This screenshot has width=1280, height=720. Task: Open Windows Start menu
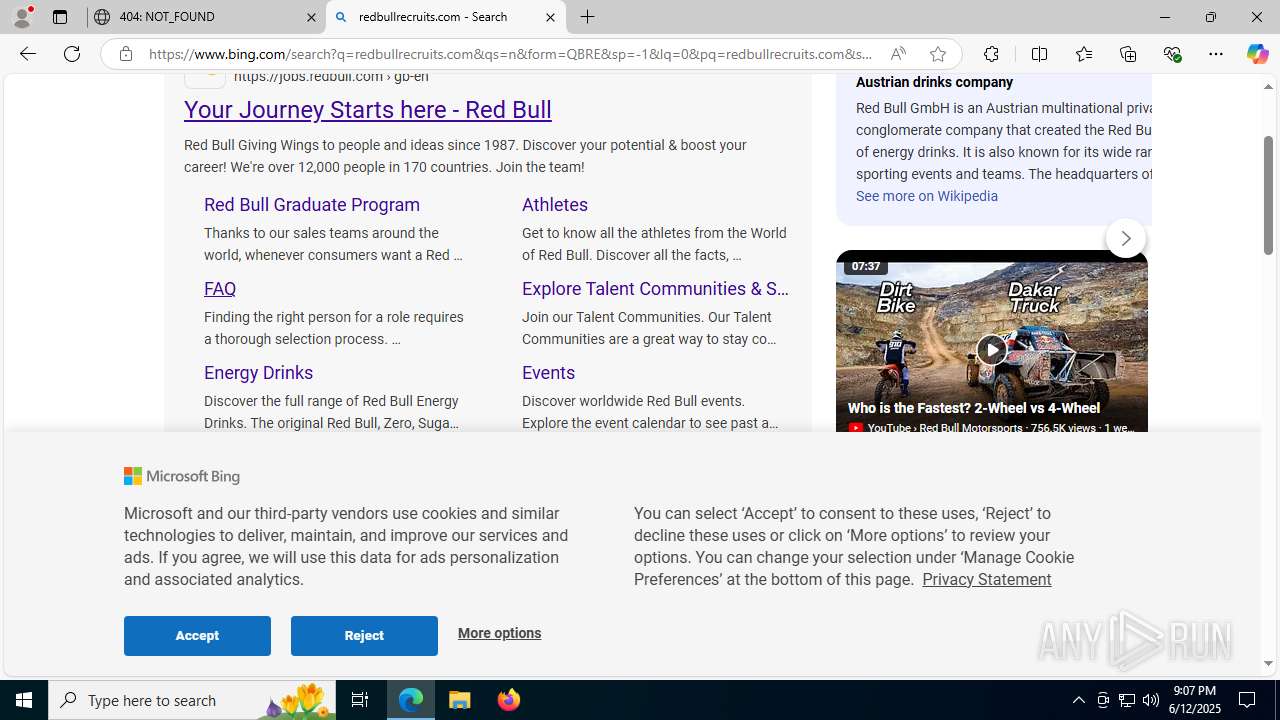click(x=24, y=700)
